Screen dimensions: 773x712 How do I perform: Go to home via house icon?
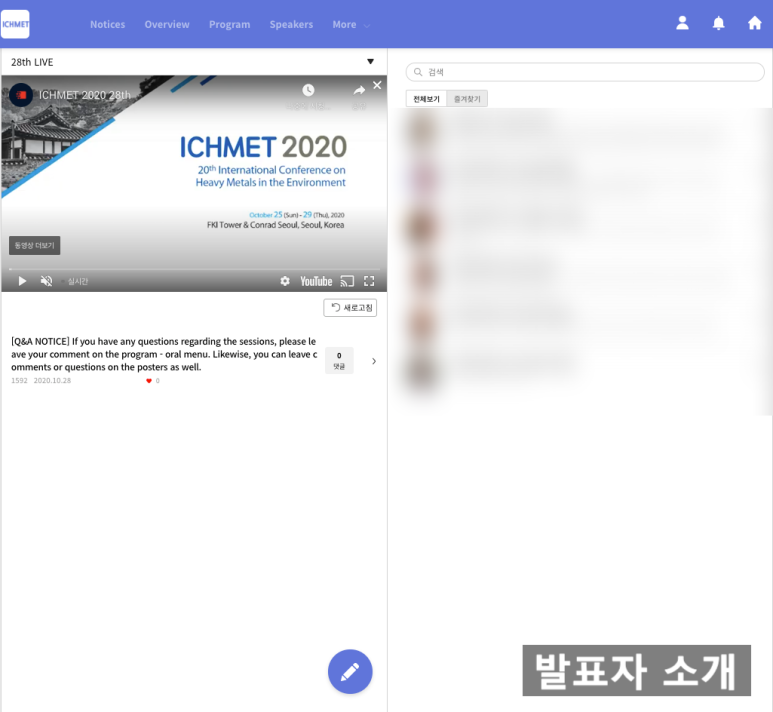[x=754, y=23]
